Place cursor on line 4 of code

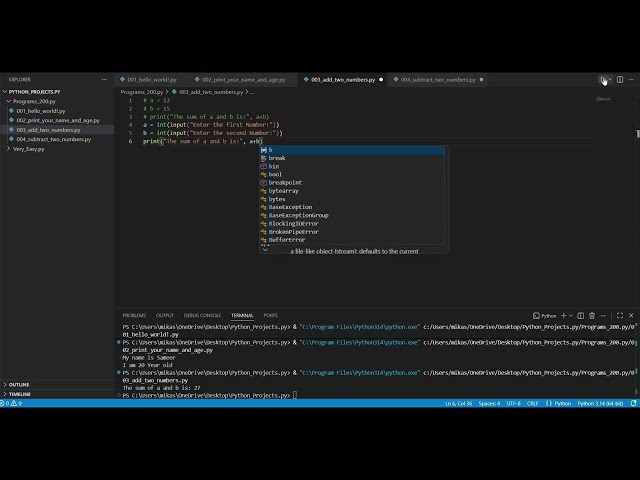211,125
